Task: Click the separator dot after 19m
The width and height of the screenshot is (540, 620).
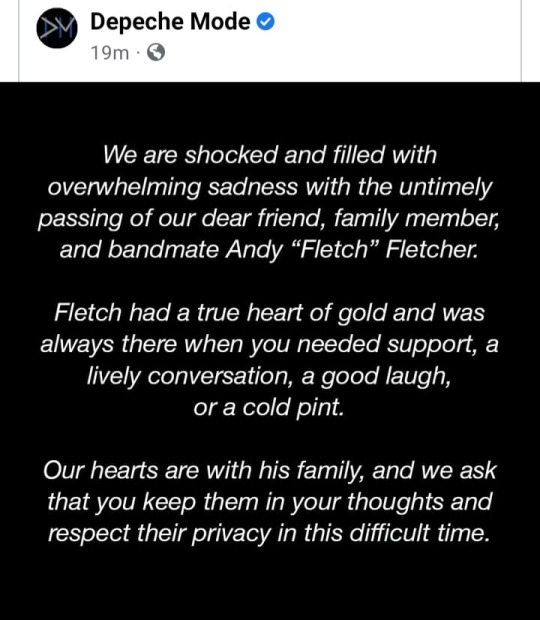Action: [138, 53]
